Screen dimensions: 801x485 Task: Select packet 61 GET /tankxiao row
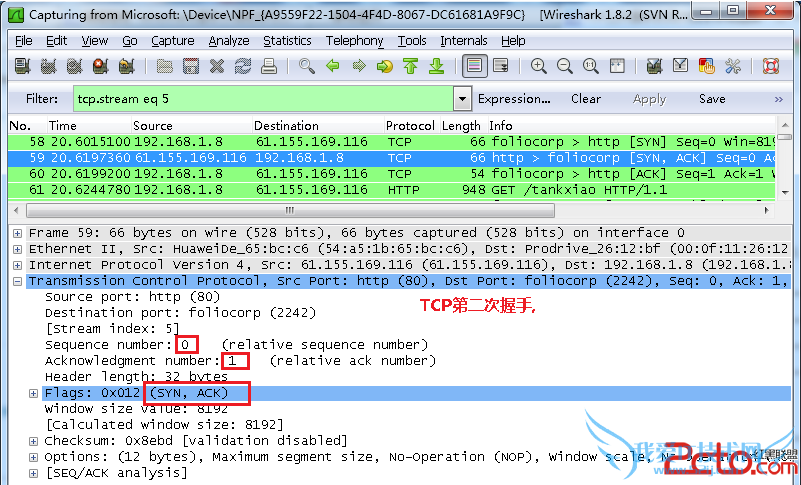pos(392,190)
